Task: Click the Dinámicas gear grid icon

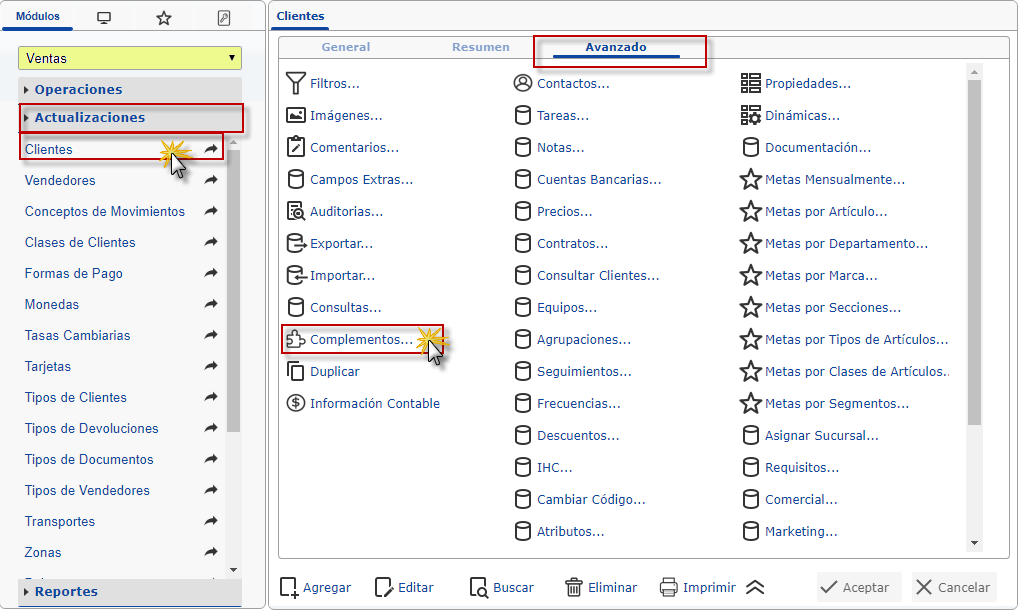Action: pyautogui.click(x=750, y=115)
